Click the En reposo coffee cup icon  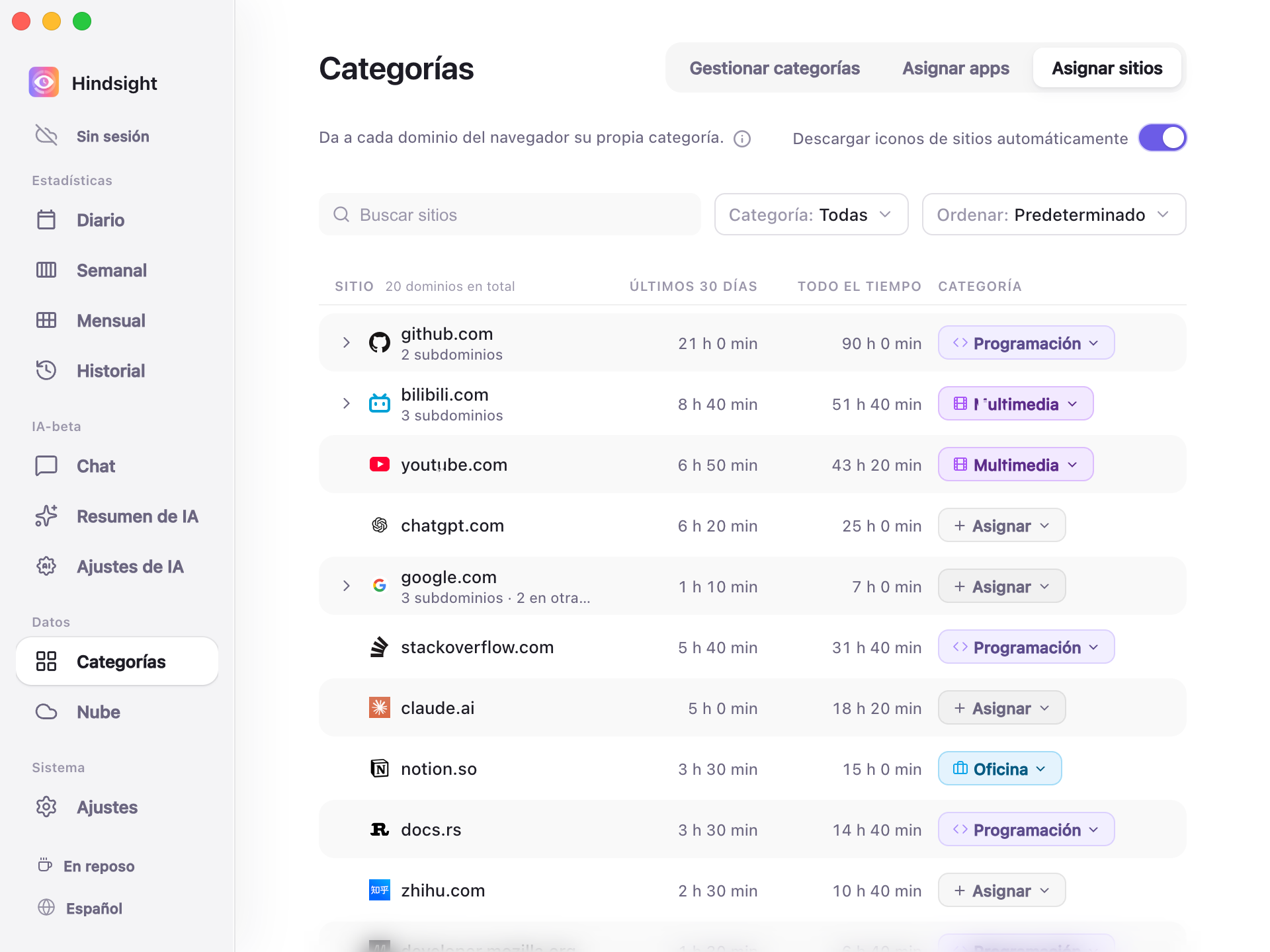[x=45, y=865]
